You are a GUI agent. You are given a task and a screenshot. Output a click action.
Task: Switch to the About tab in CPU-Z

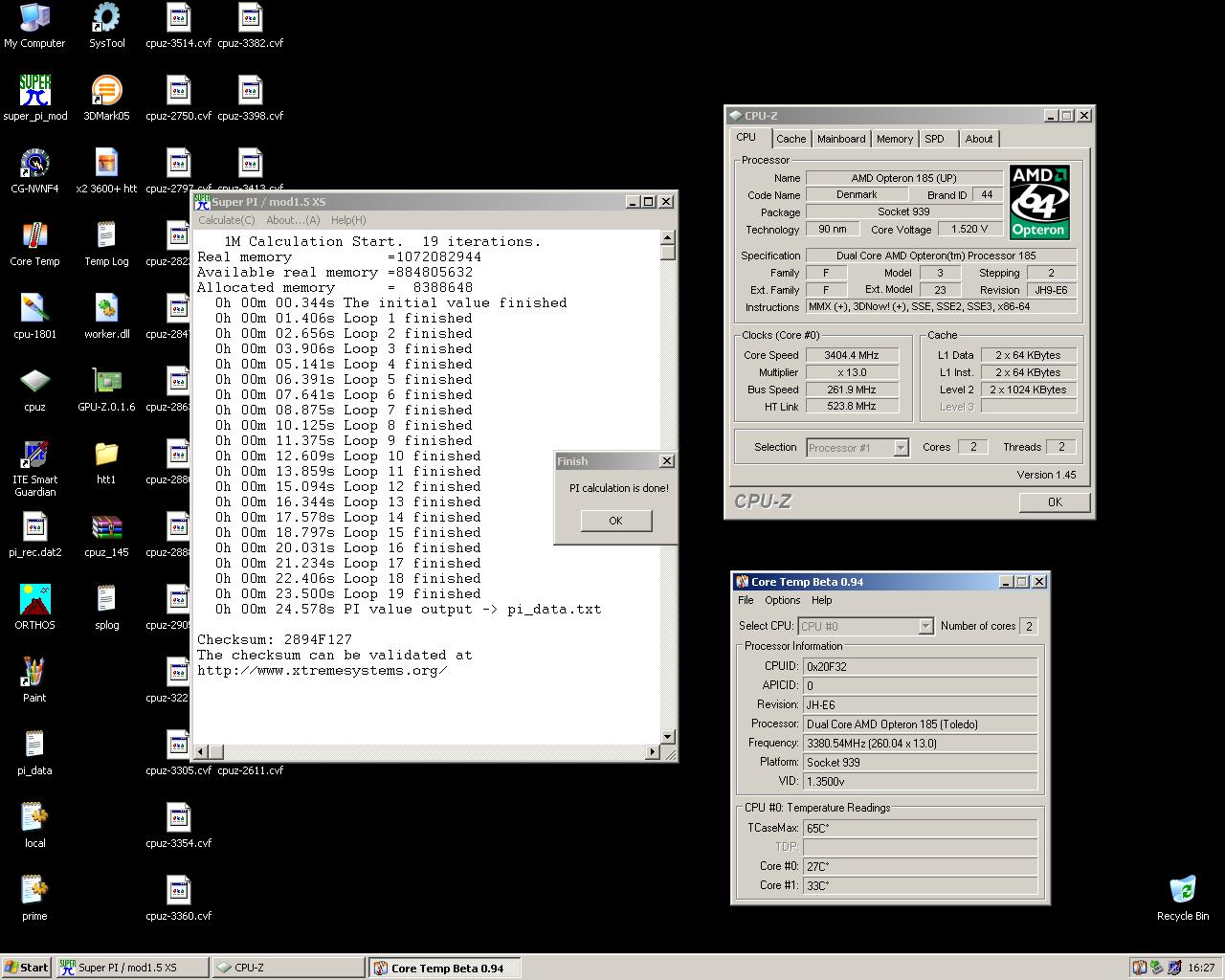pos(978,139)
